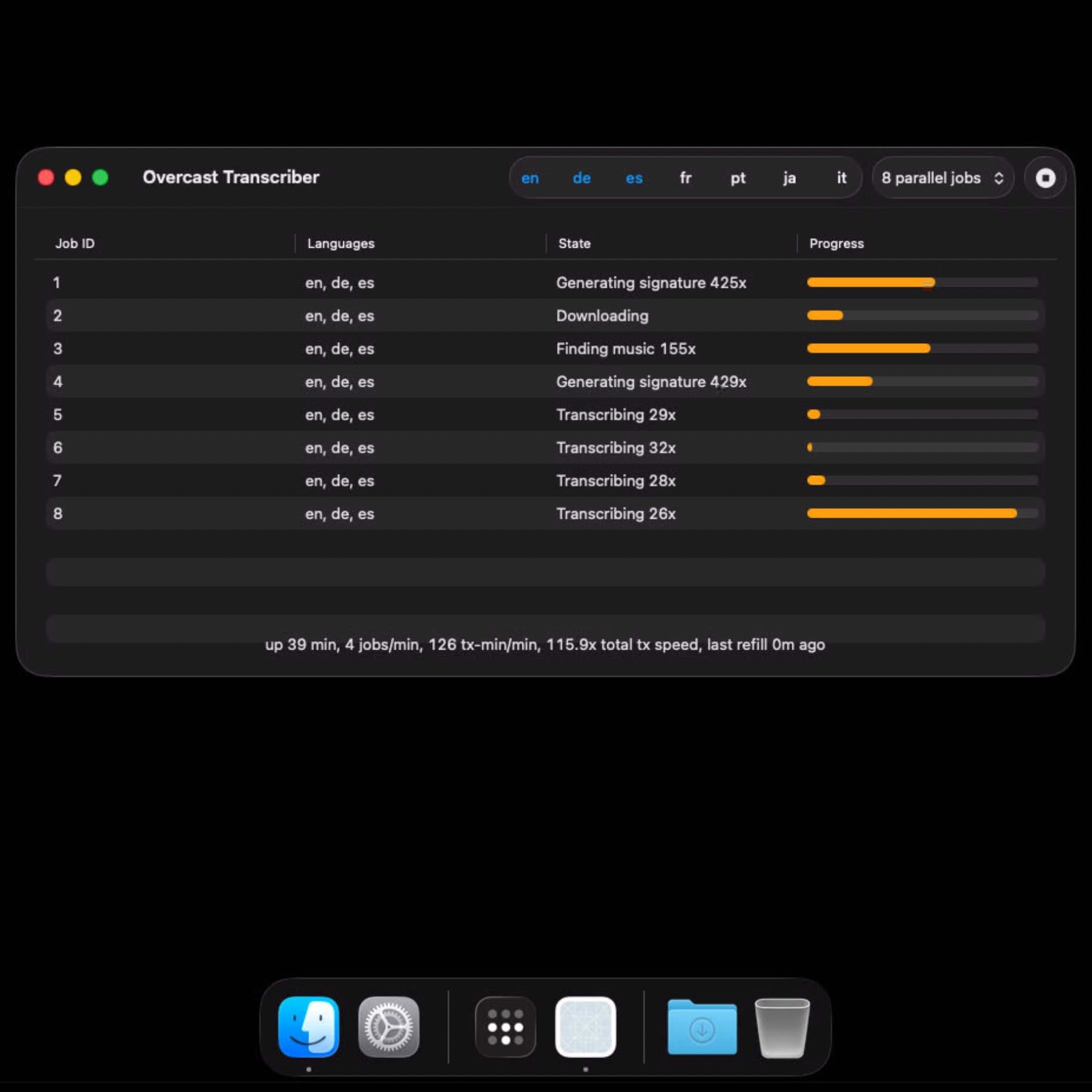Screen dimensions: 1092x1092
Task: Toggle the 'en' language off
Action: (530, 178)
